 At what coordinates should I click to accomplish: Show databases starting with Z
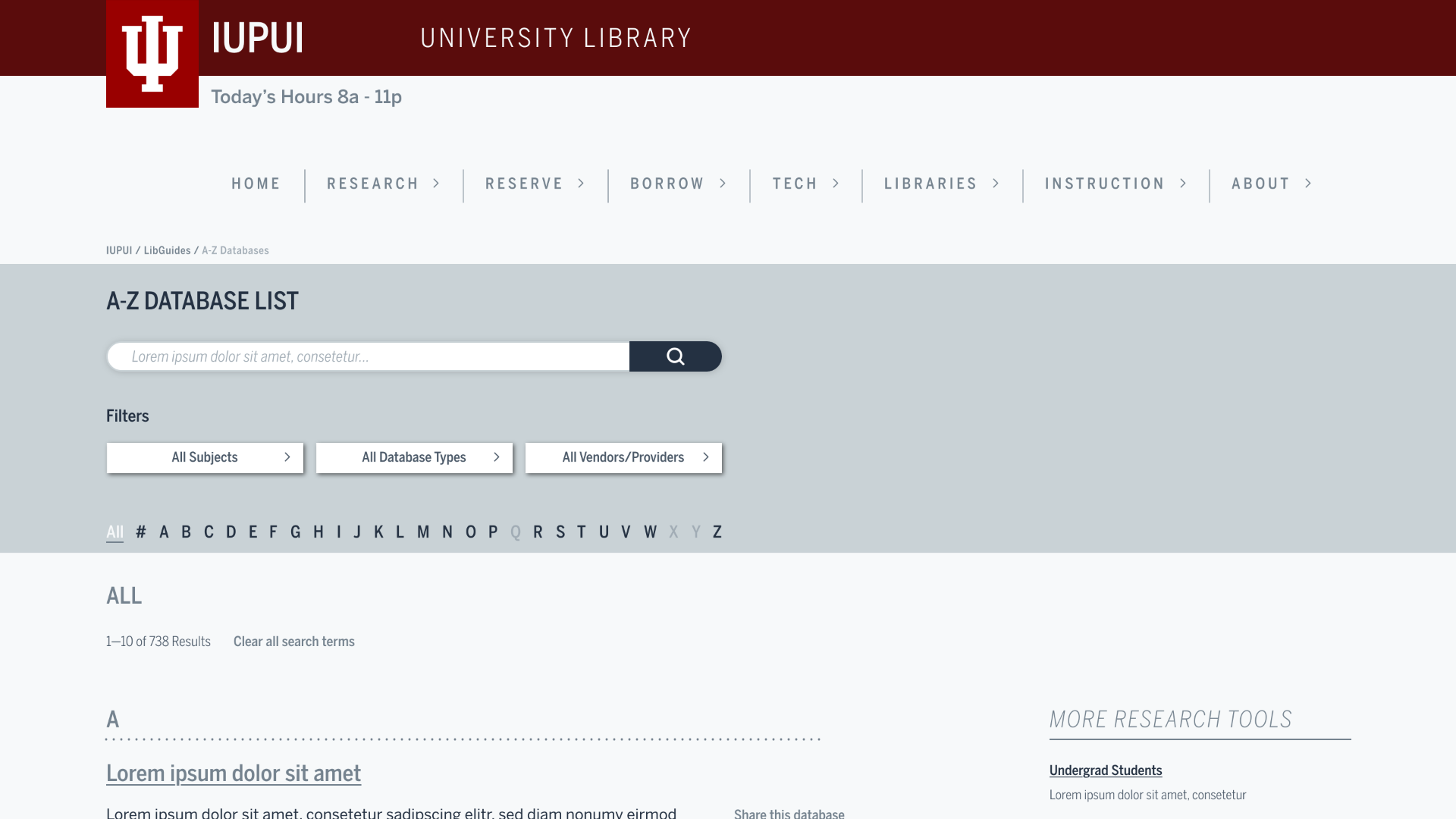tap(717, 532)
